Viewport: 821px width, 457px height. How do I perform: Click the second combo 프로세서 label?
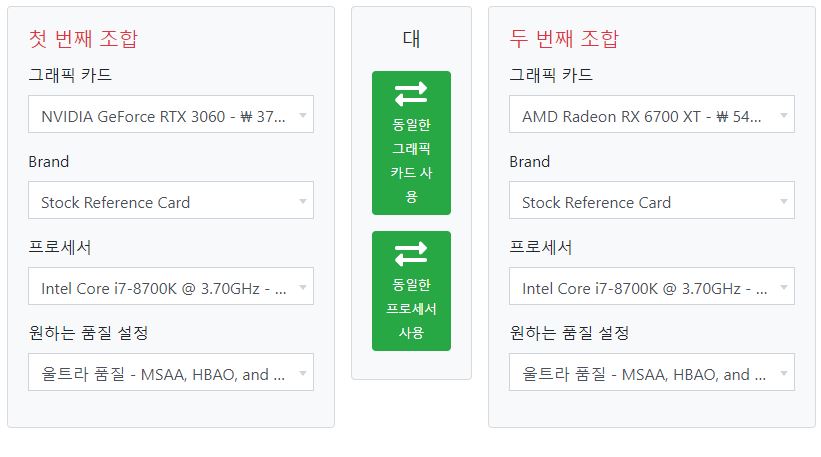540,247
